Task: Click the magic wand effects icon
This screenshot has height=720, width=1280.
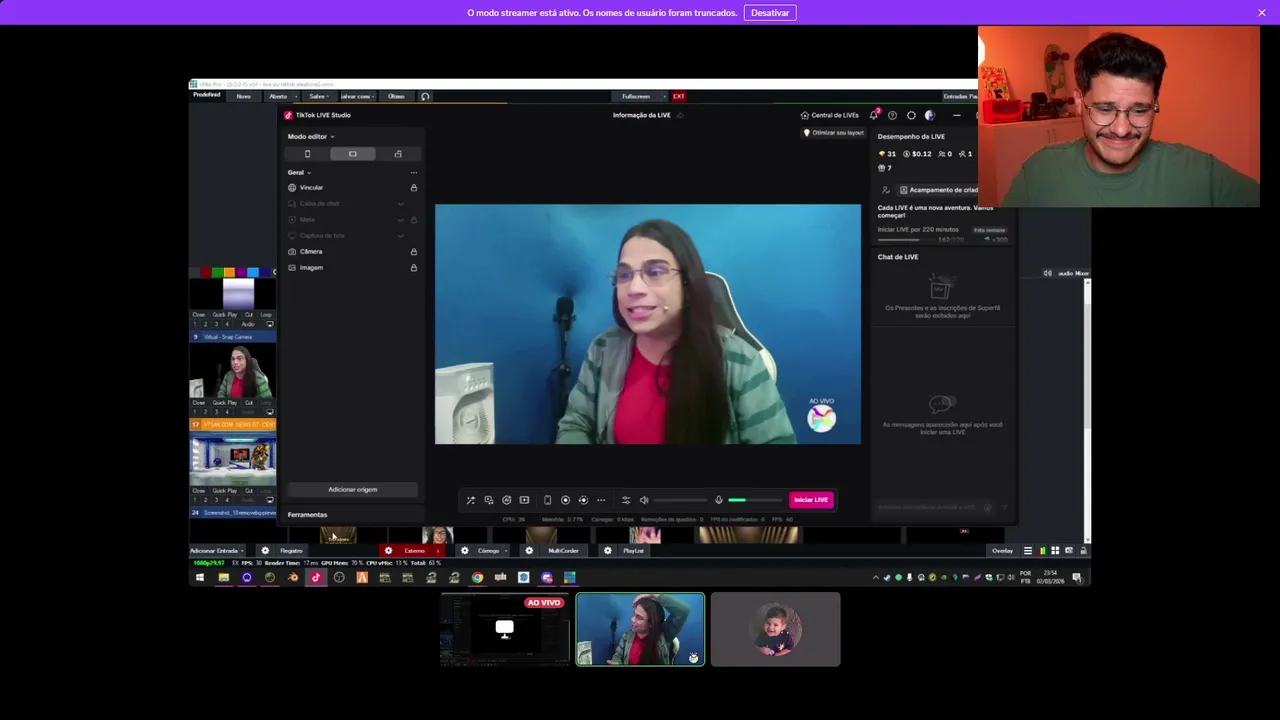Action: (x=470, y=500)
